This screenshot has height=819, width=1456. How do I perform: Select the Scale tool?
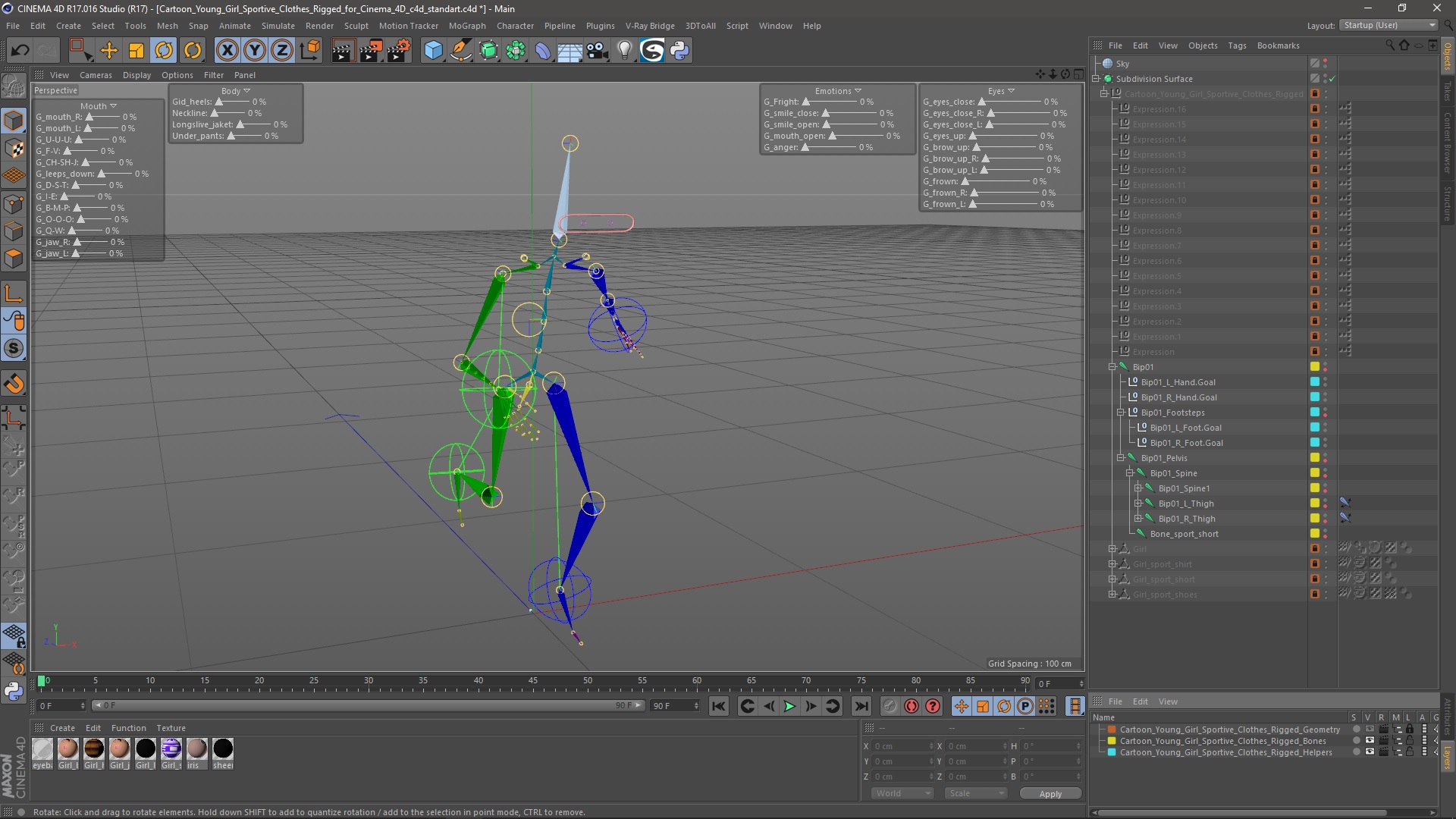click(136, 51)
